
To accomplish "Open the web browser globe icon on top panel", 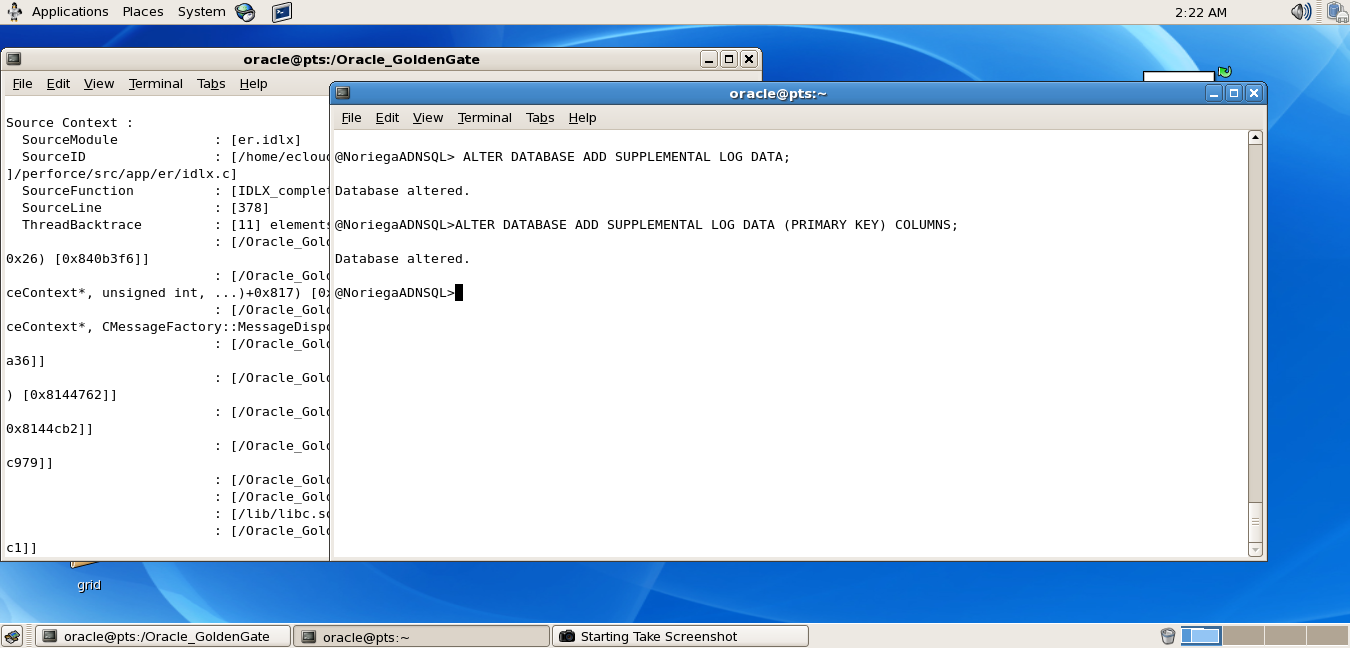I will (243, 12).
